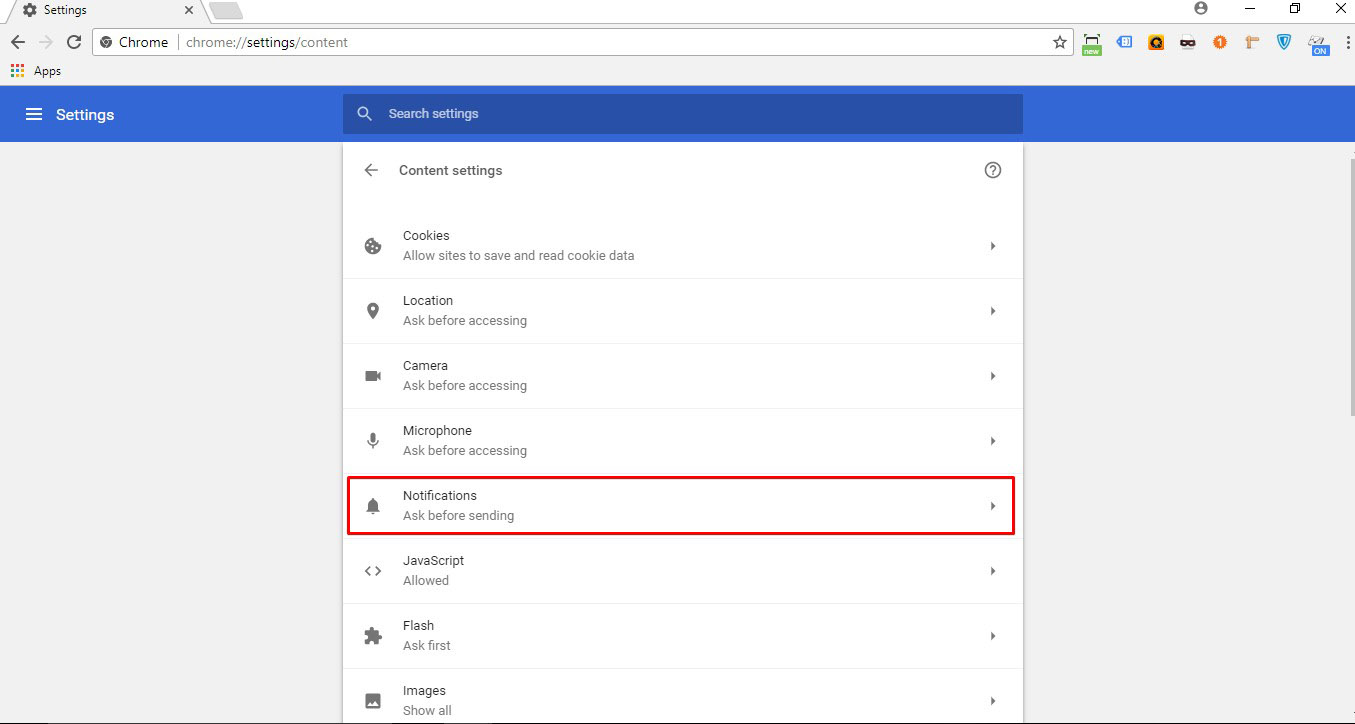
Task: Switch to the Settings browser tab
Action: 90,10
